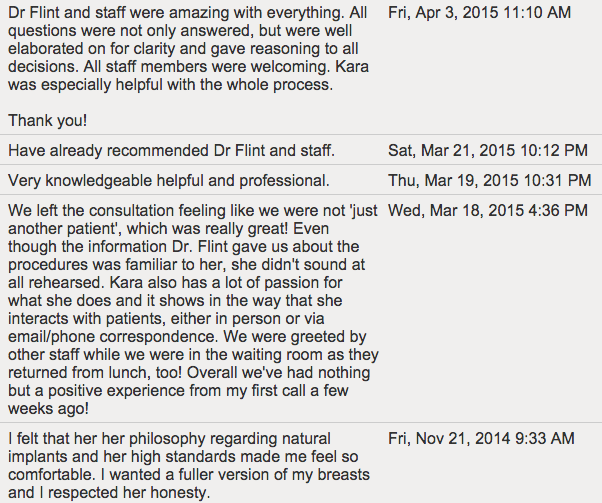Click the 'We left the consultation feeling' review
Image resolution: width=602 pixels, height=503 pixels.
tap(193, 309)
